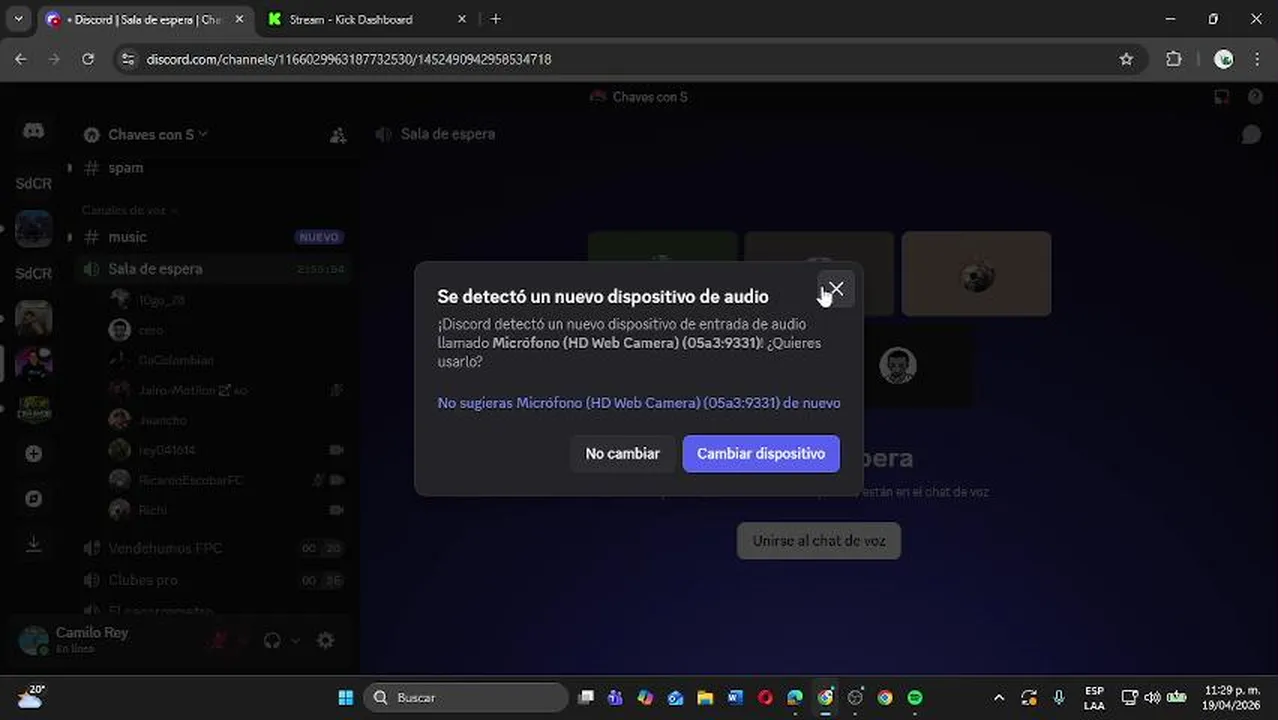Viewport: 1278px width, 720px height.
Task: Click No sugieras Micrófono de nuevo link
Action: click(x=639, y=403)
